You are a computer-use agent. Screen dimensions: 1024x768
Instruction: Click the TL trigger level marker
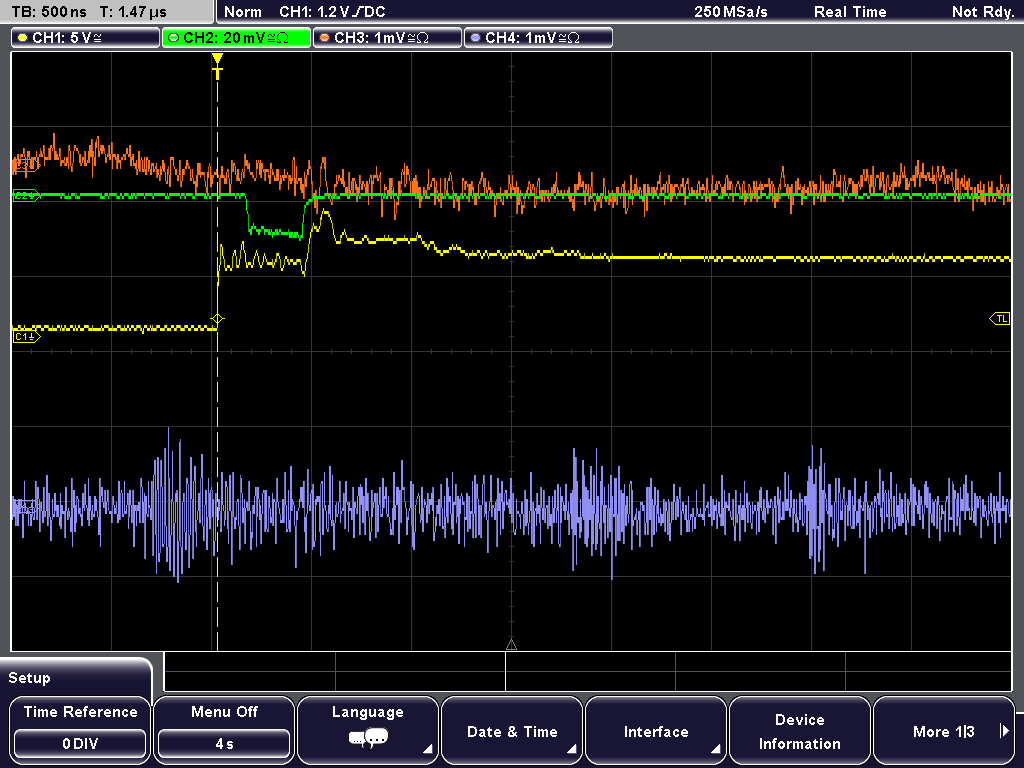tap(1000, 319)
